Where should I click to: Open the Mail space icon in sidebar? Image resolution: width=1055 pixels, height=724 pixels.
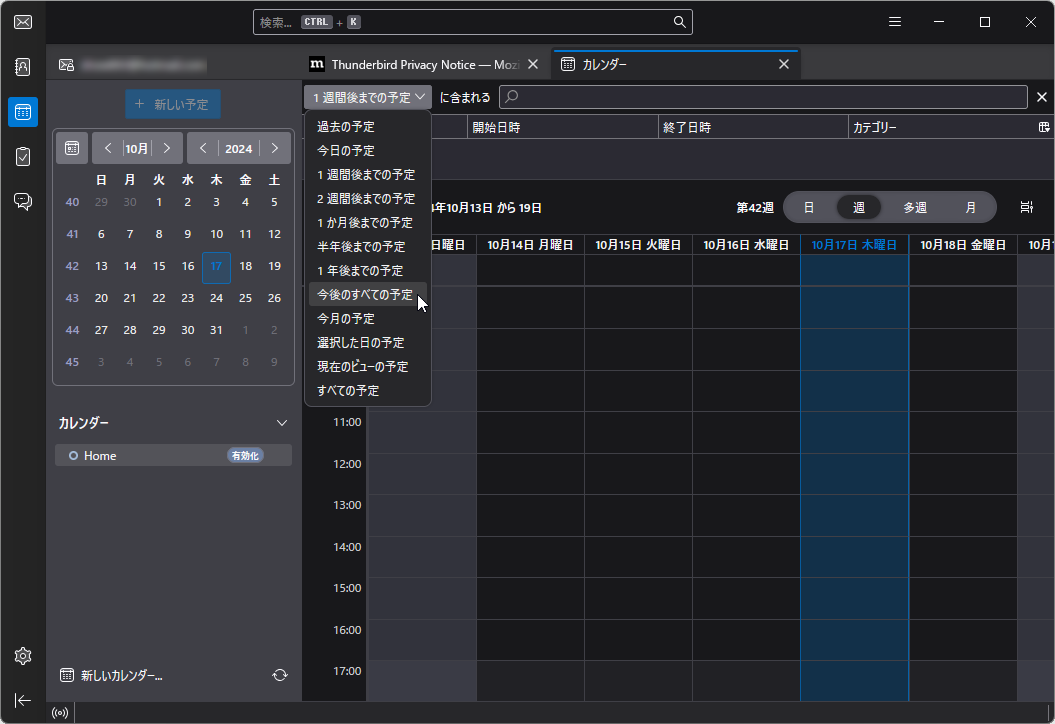23,22
